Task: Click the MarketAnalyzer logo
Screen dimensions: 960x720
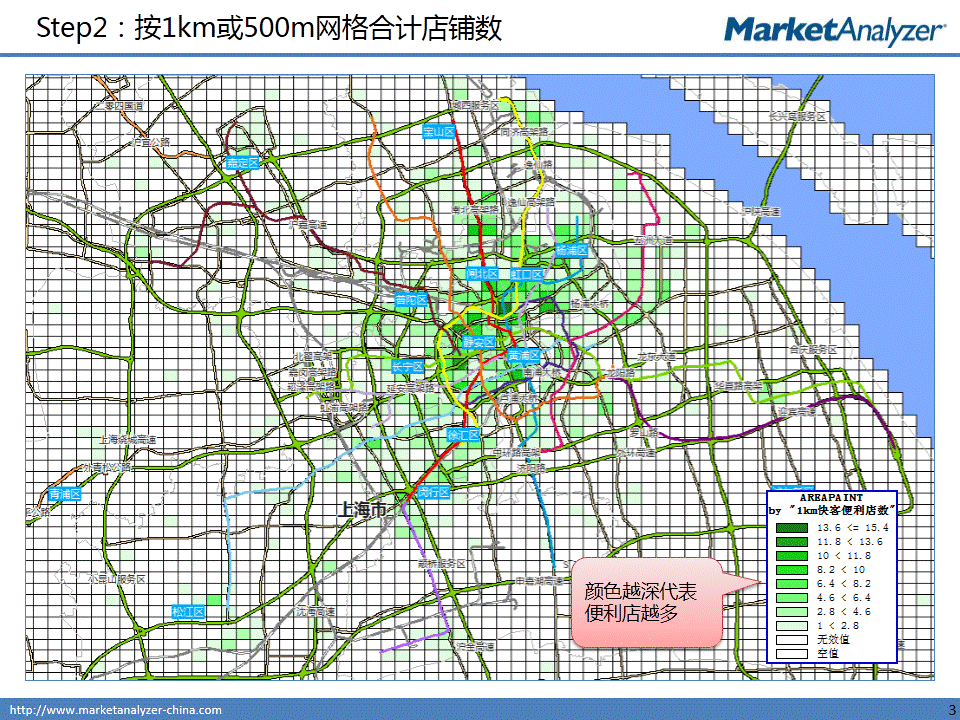Action: coord(834,30)
